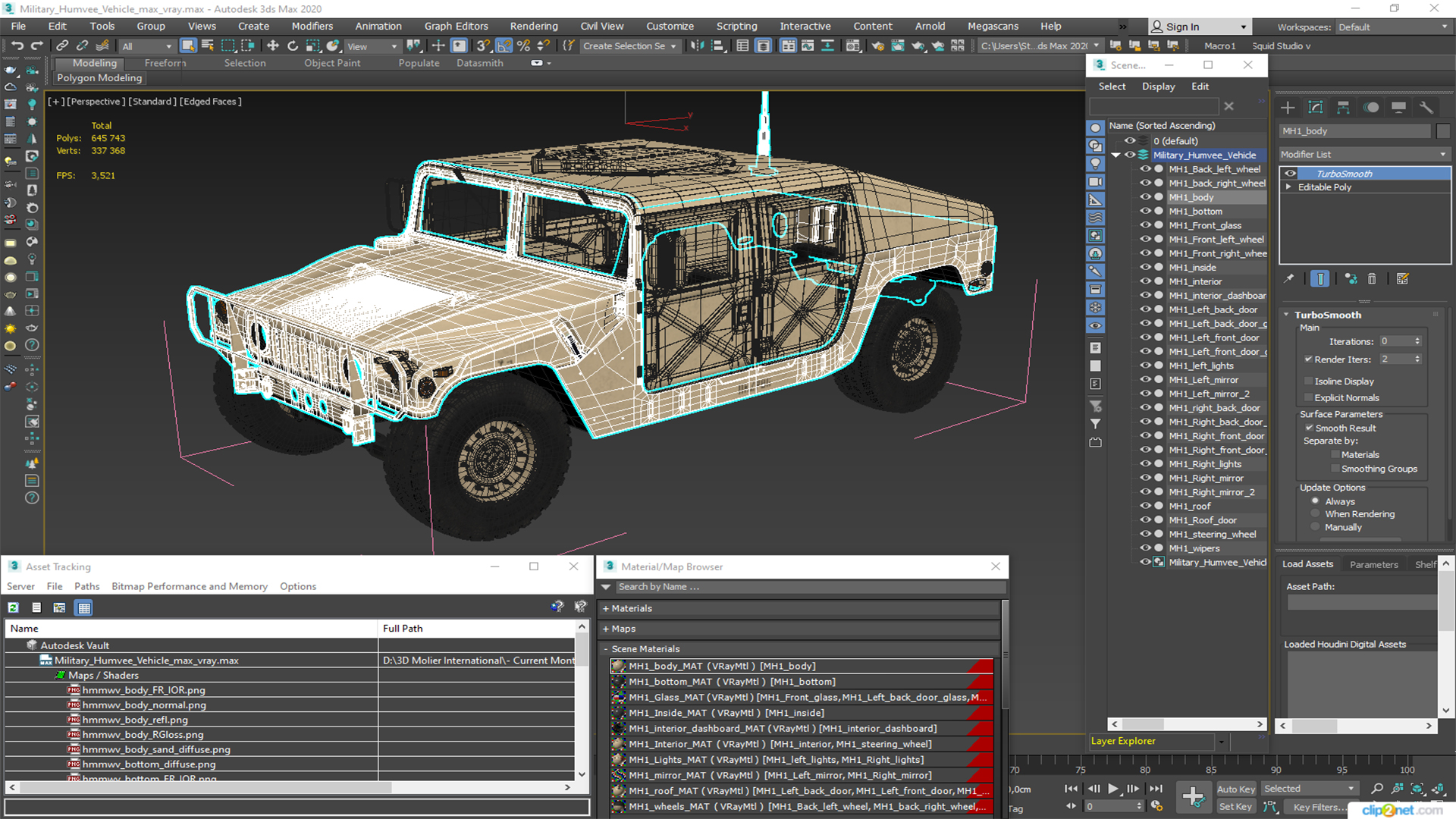Click Sign In button
The image size is (1456, 819).
coord(1199,27)
